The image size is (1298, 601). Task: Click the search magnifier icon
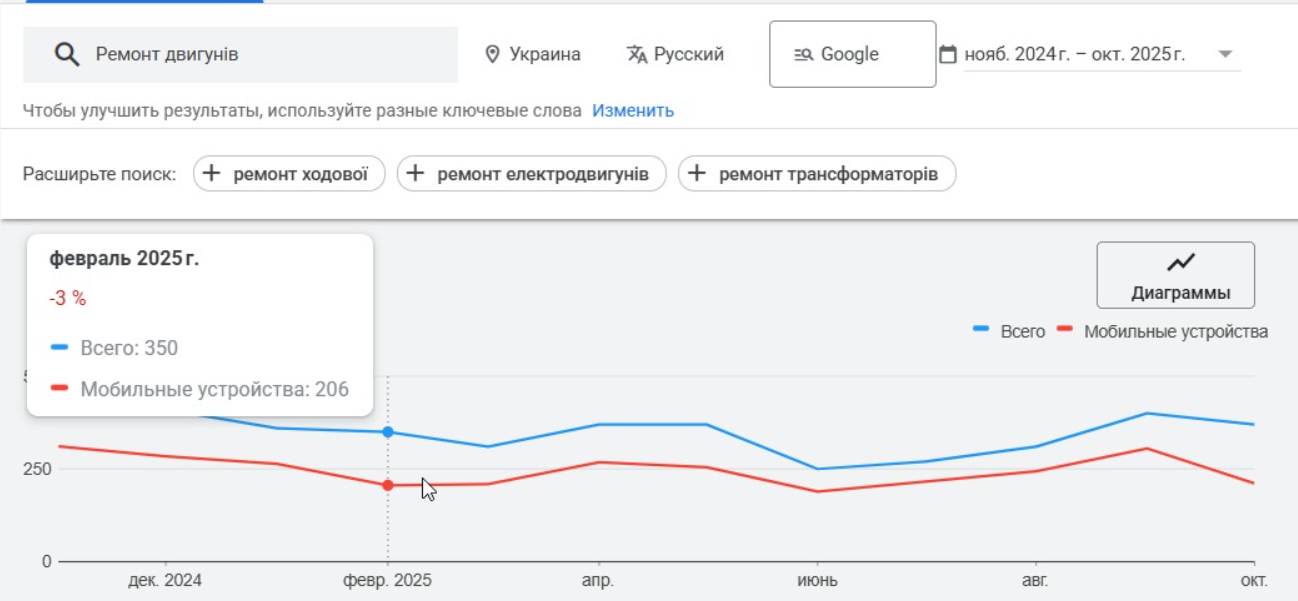pyautogui.click(x=67, y=55)
